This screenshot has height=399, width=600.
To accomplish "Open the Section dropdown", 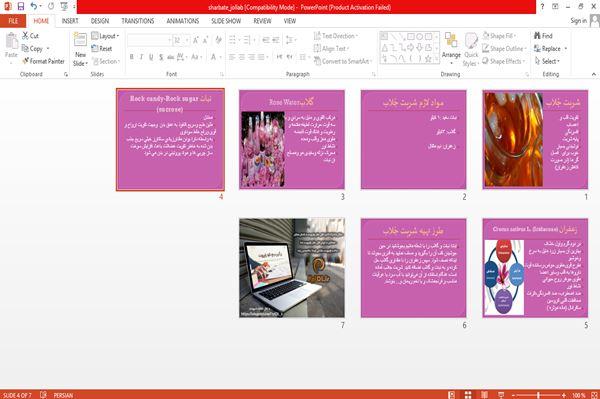I will pos(106,61).
